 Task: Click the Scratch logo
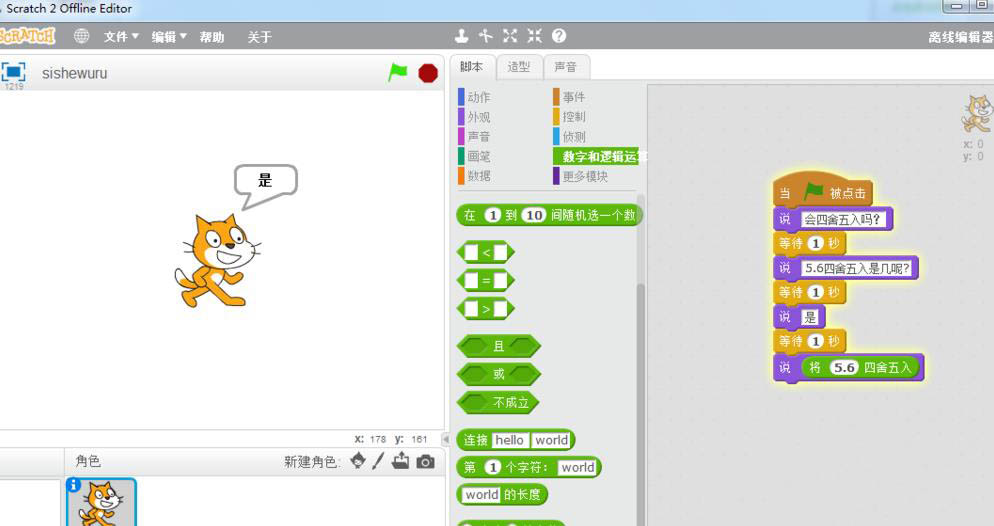click(27, 36)
